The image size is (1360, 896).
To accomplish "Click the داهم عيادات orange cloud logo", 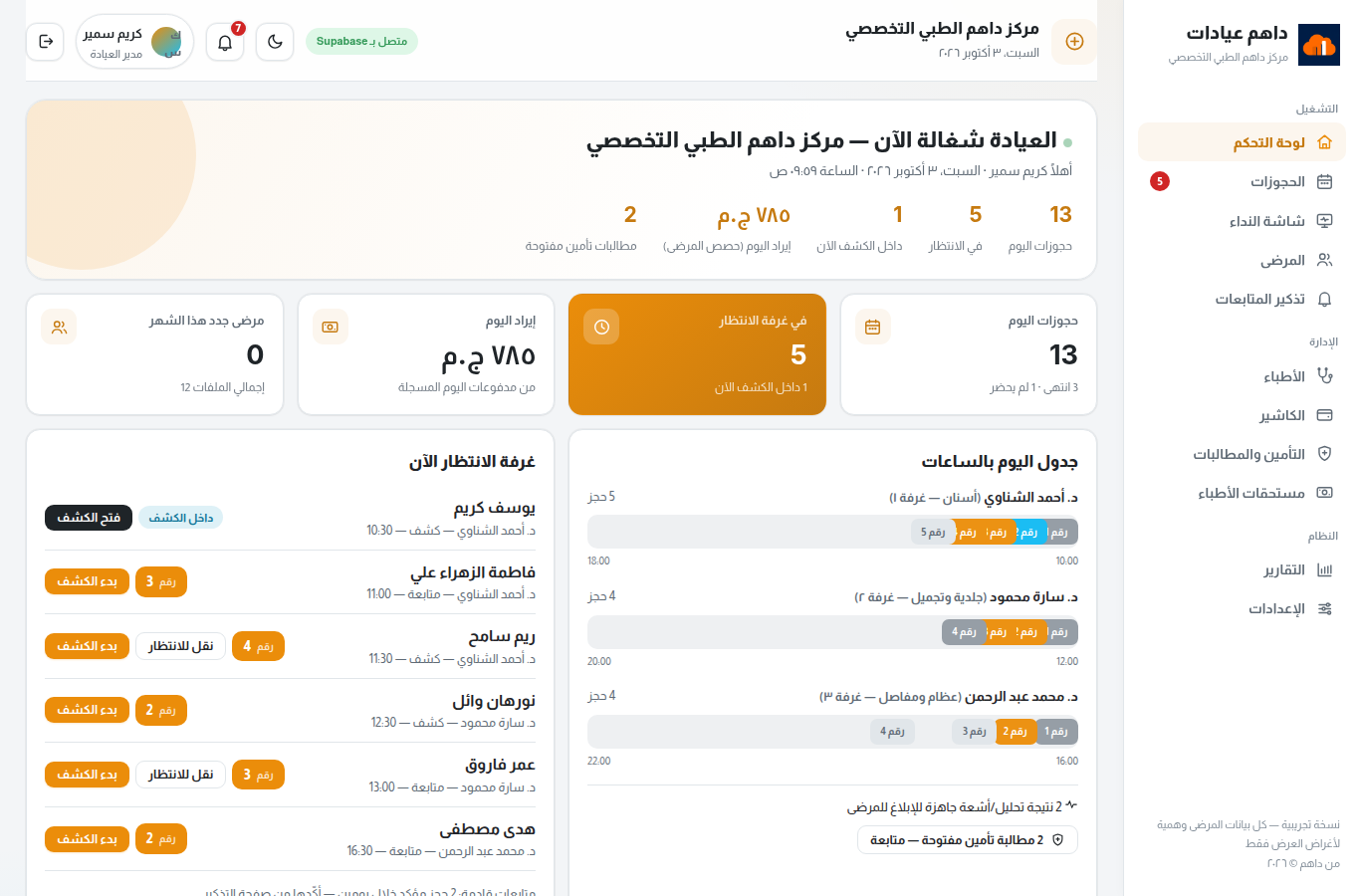I will point(1319,45).
